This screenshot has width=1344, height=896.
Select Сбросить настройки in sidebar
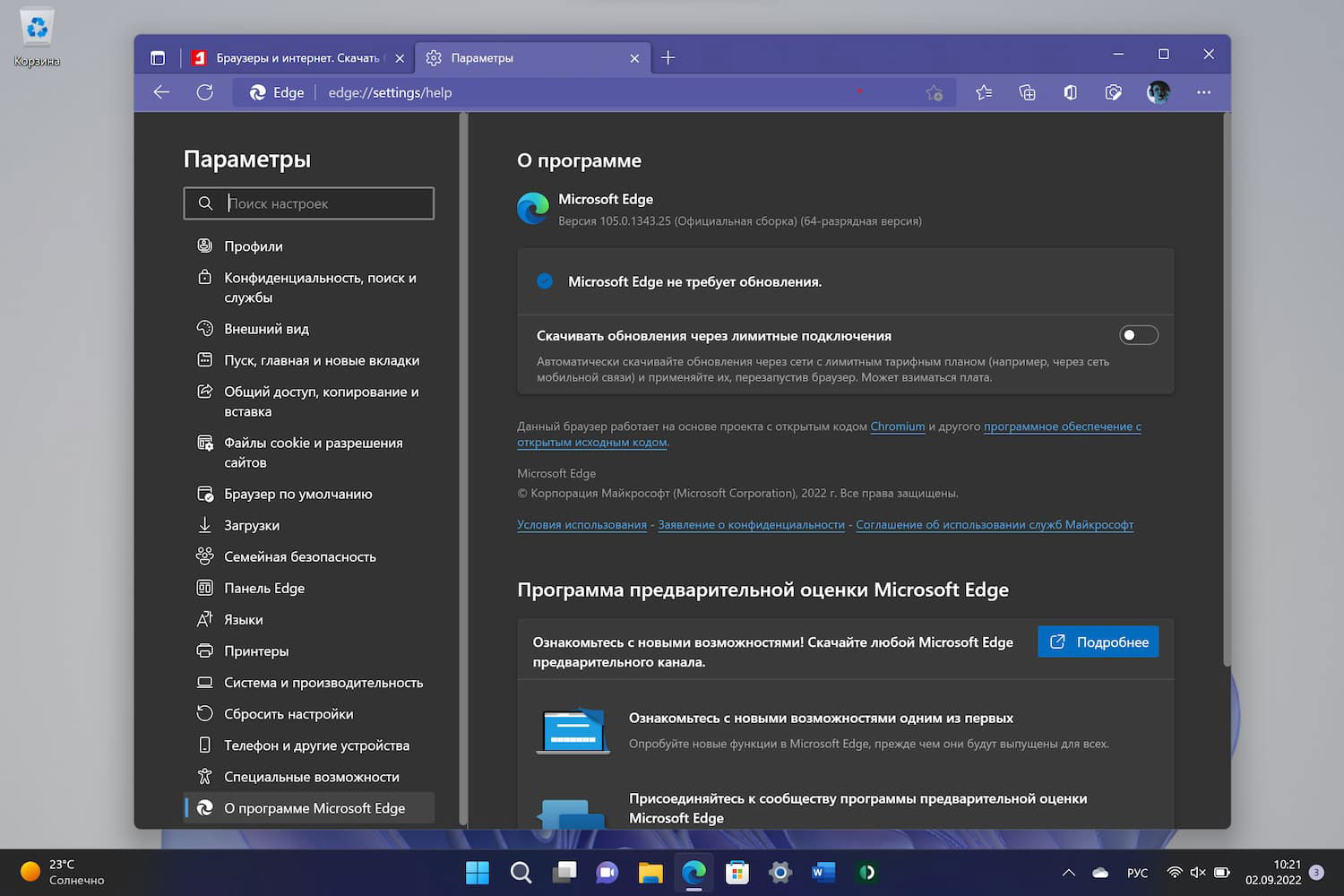(x=309, y=714)
